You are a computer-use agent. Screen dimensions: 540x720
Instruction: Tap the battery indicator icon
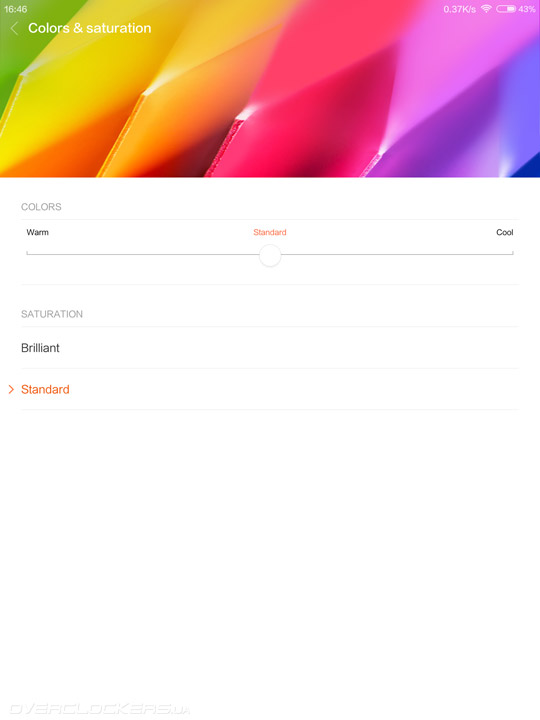click(506, 9)
